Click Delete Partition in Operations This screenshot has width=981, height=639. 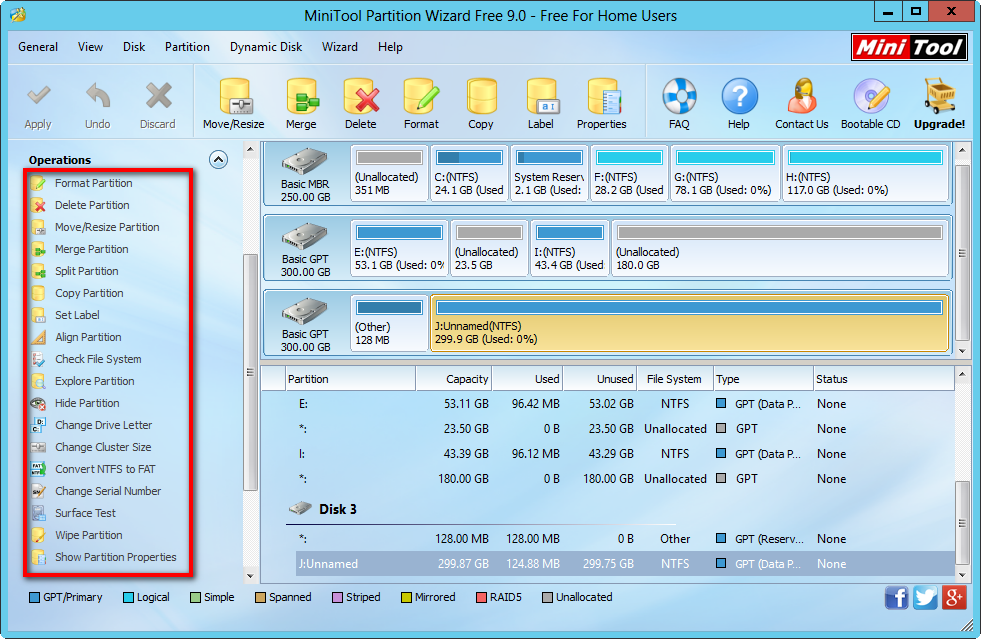pos(92,205)
